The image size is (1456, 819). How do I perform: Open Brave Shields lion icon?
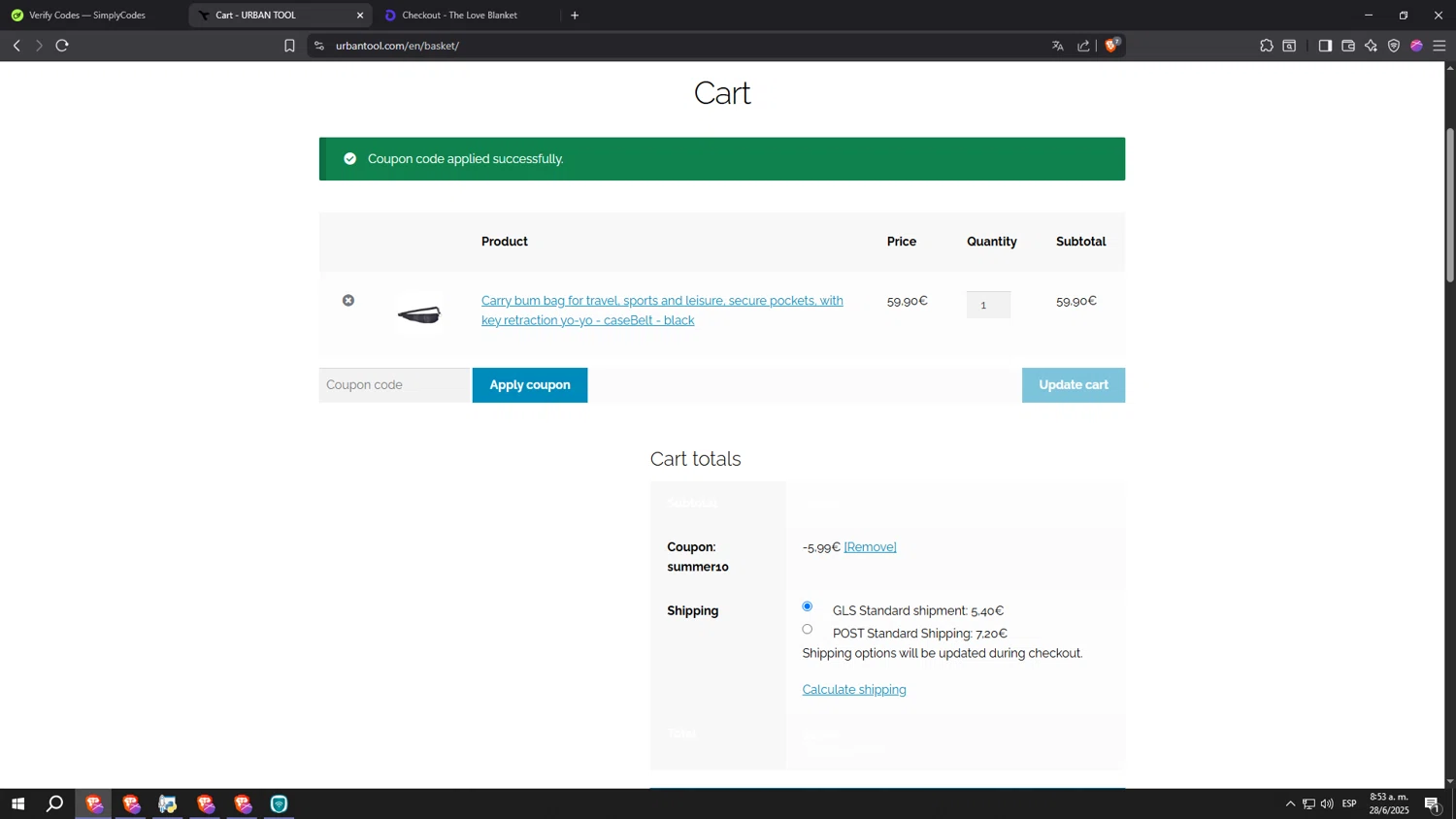pos(1112,45)
